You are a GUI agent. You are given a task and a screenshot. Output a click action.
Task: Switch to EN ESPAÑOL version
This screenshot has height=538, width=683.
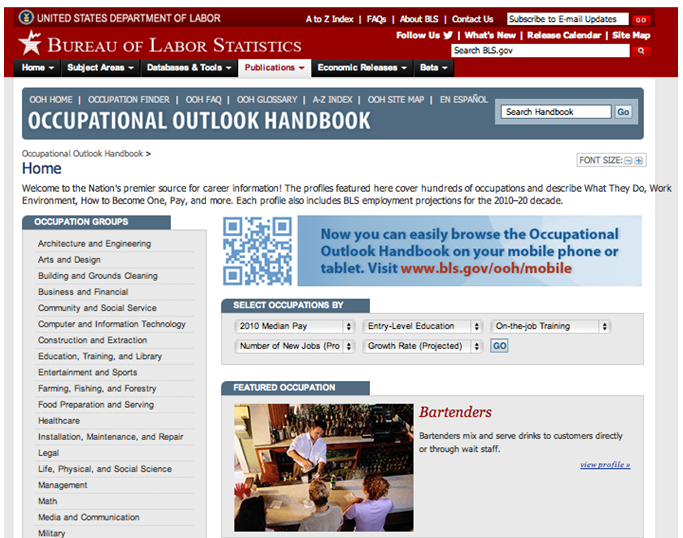point(463,100)
